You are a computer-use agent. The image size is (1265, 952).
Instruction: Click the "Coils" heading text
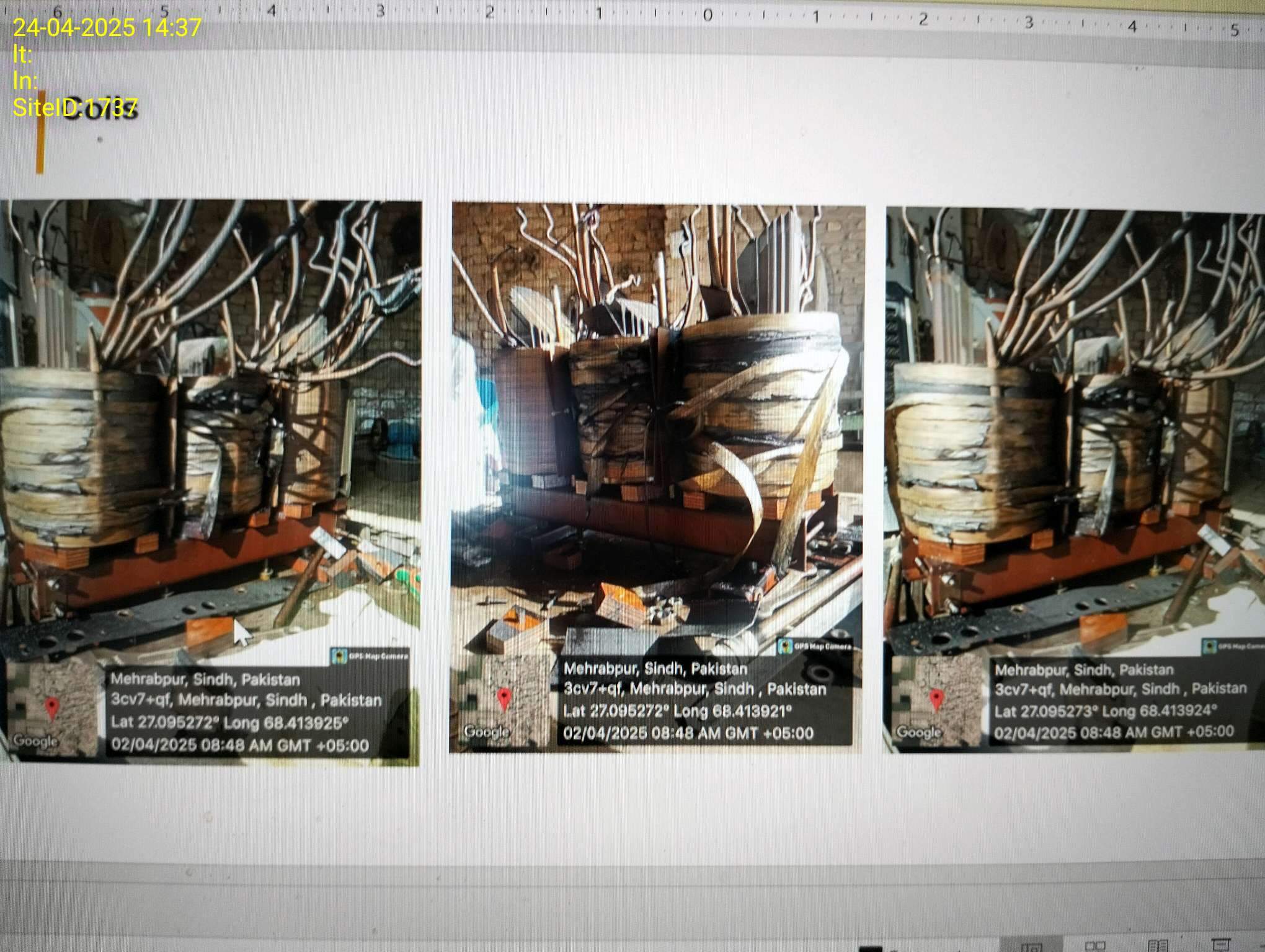(x=99, y=109)
